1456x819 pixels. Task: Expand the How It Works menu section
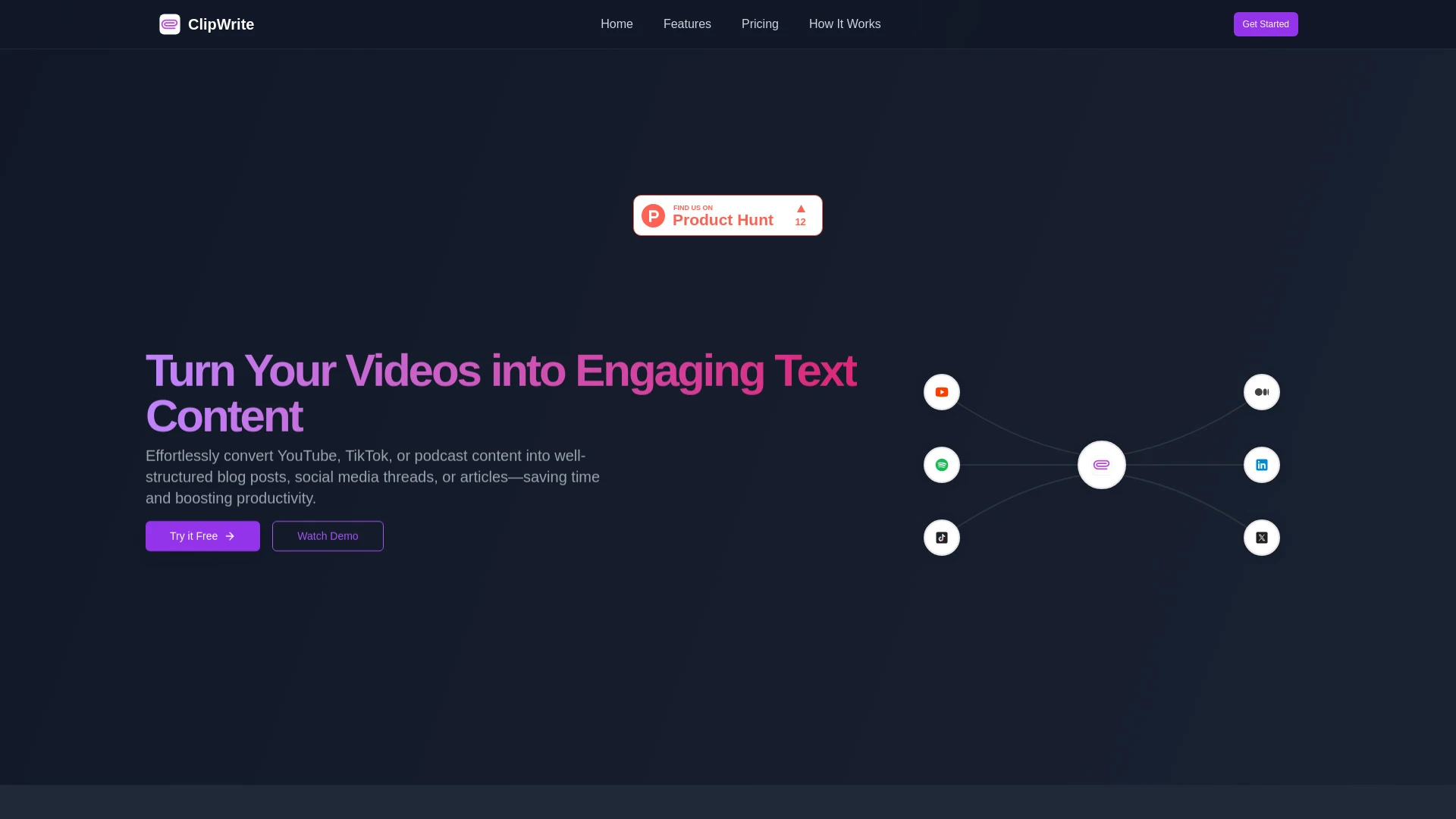point(845,24)
